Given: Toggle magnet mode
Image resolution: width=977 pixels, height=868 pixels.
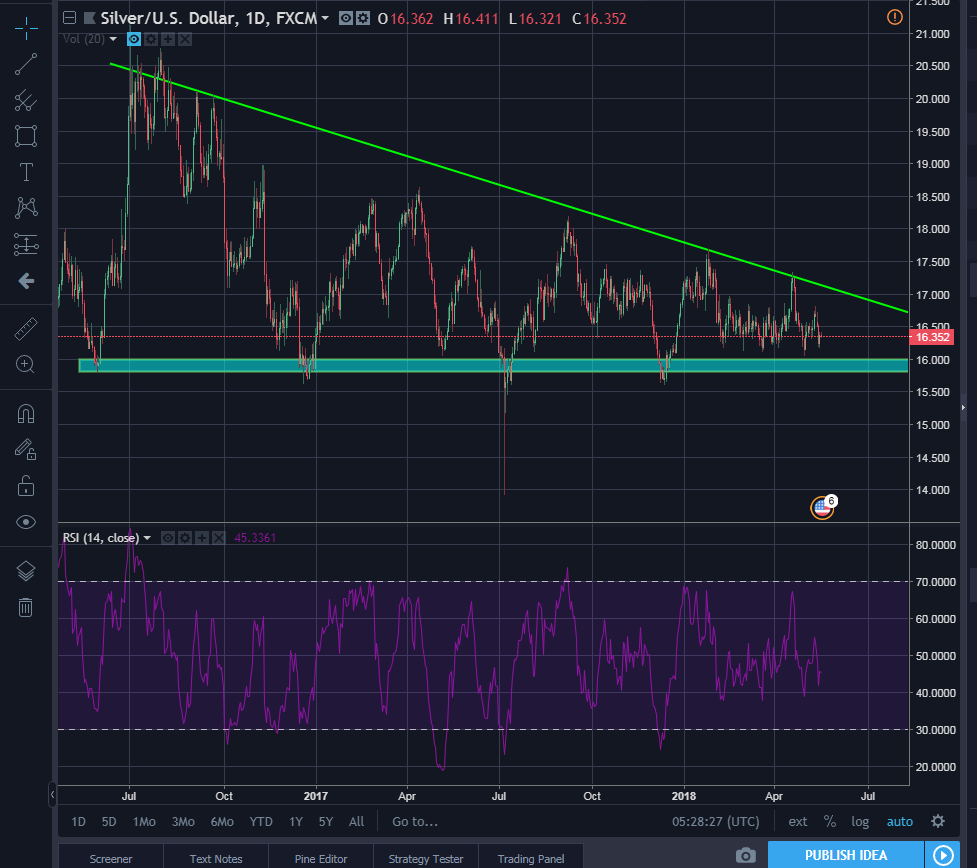Looking at the screenshot, I should [x=26, y=414].
